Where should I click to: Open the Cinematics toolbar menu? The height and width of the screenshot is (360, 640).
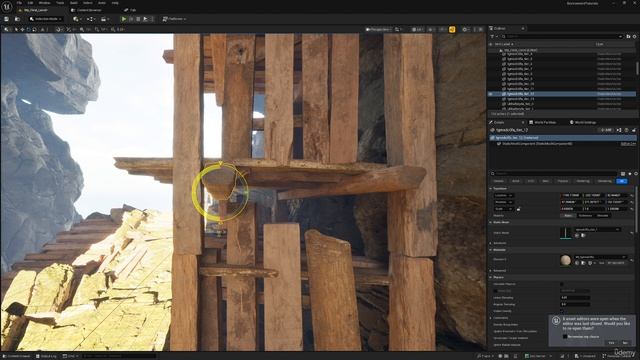pos(104,19)
